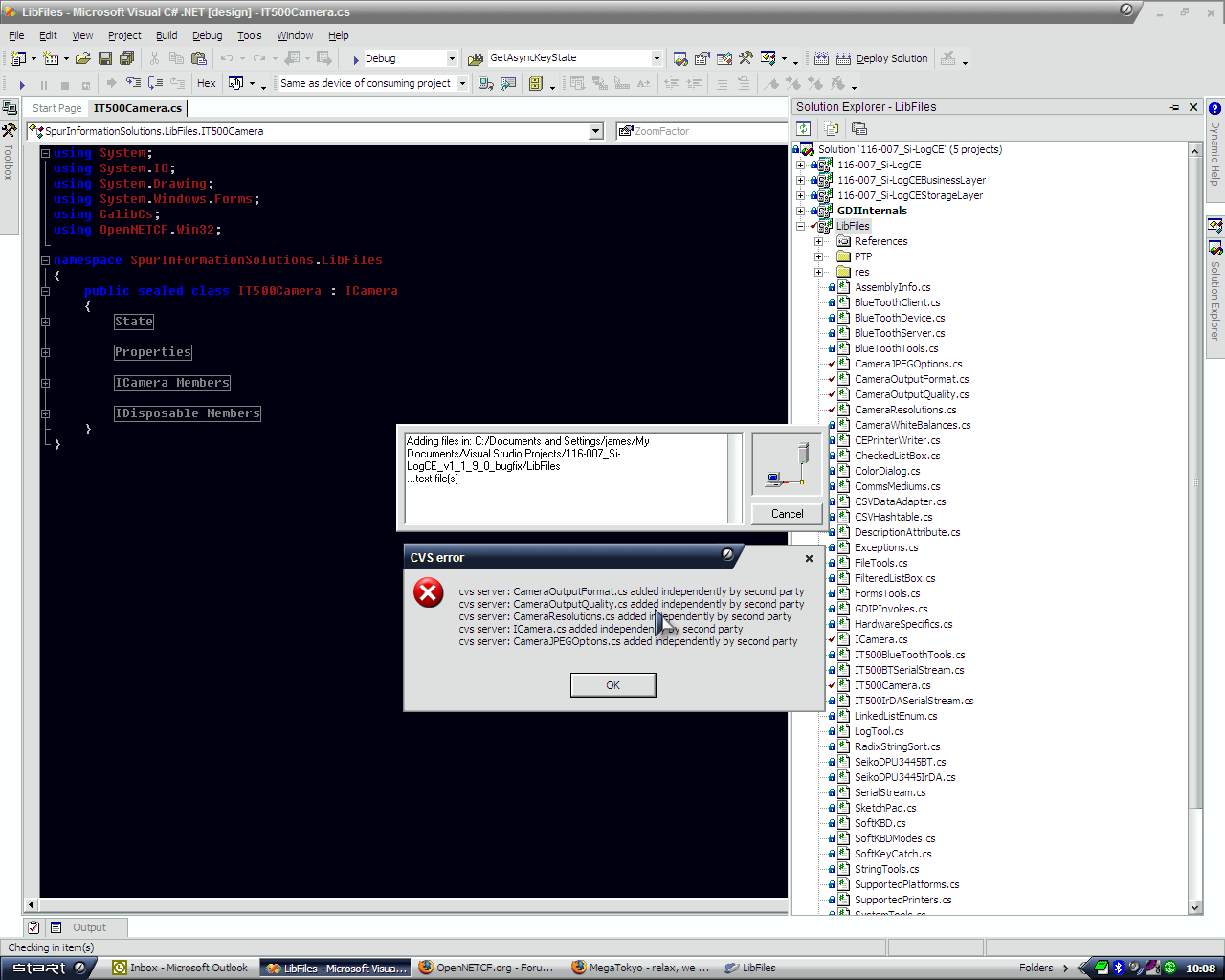Viewport: 1225px width, 980px height.
Task: Open the Build menu
Action: click(x=167, y=35)
